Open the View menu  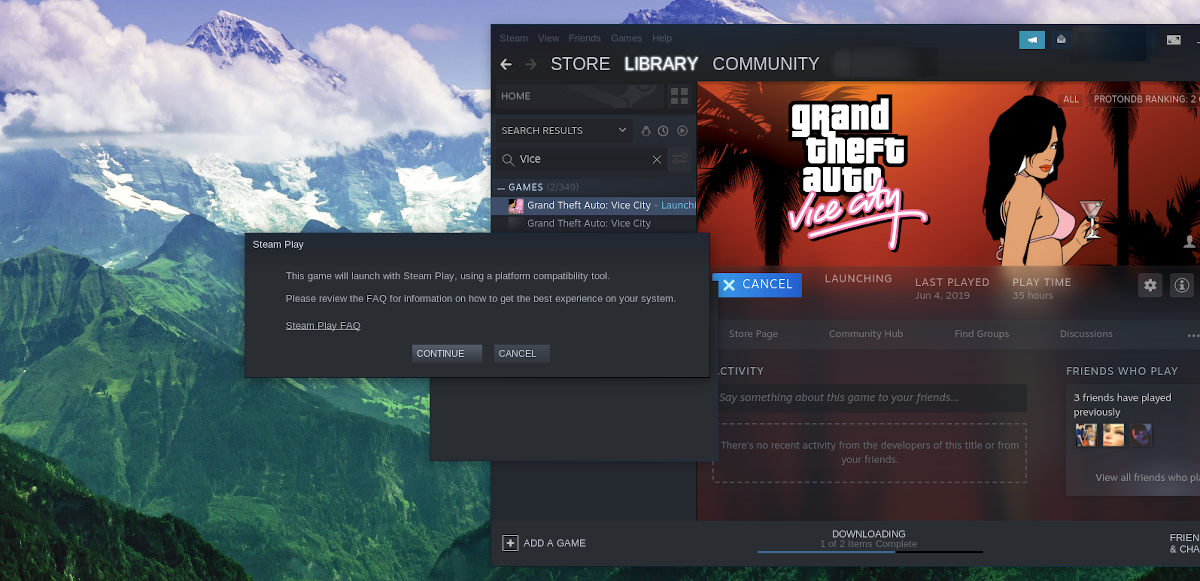pos(548,38)
